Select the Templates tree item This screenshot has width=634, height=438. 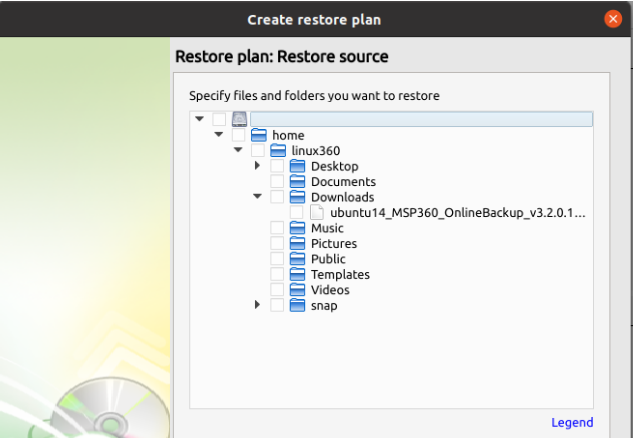pos(340,275)
